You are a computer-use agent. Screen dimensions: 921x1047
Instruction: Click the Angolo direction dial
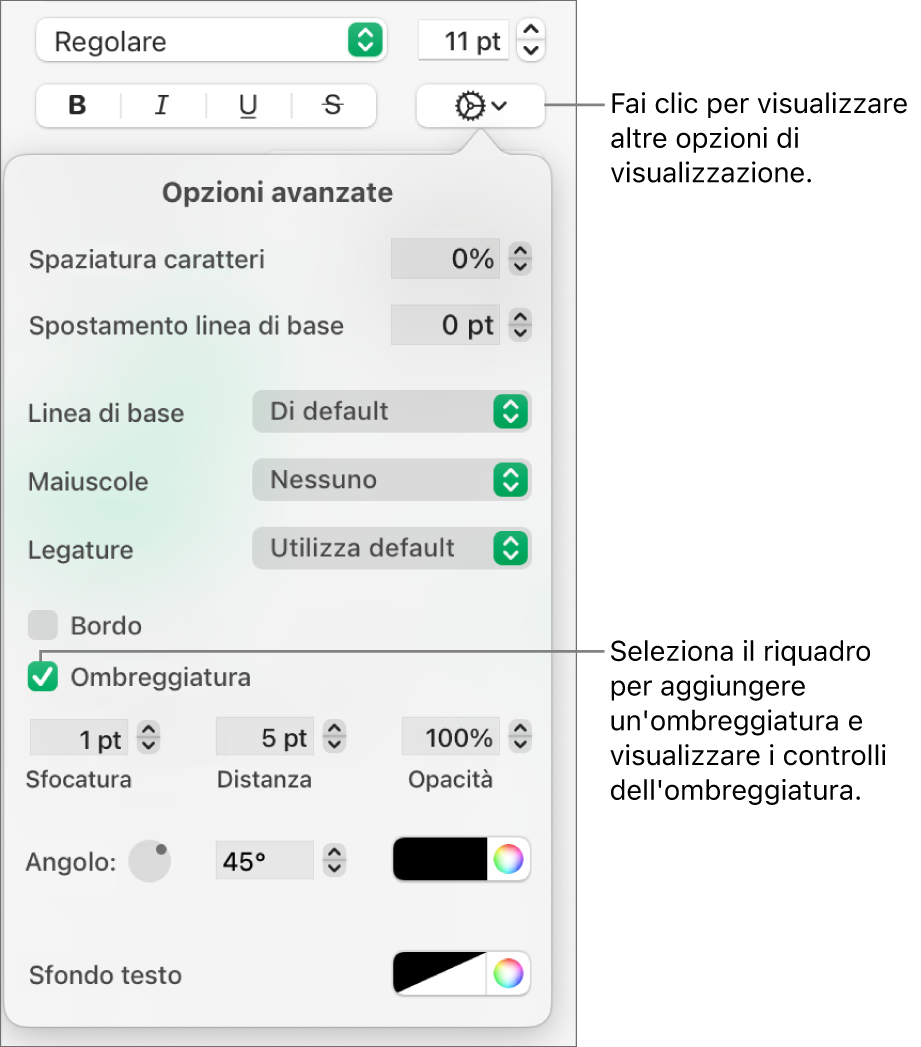(148, 860)
